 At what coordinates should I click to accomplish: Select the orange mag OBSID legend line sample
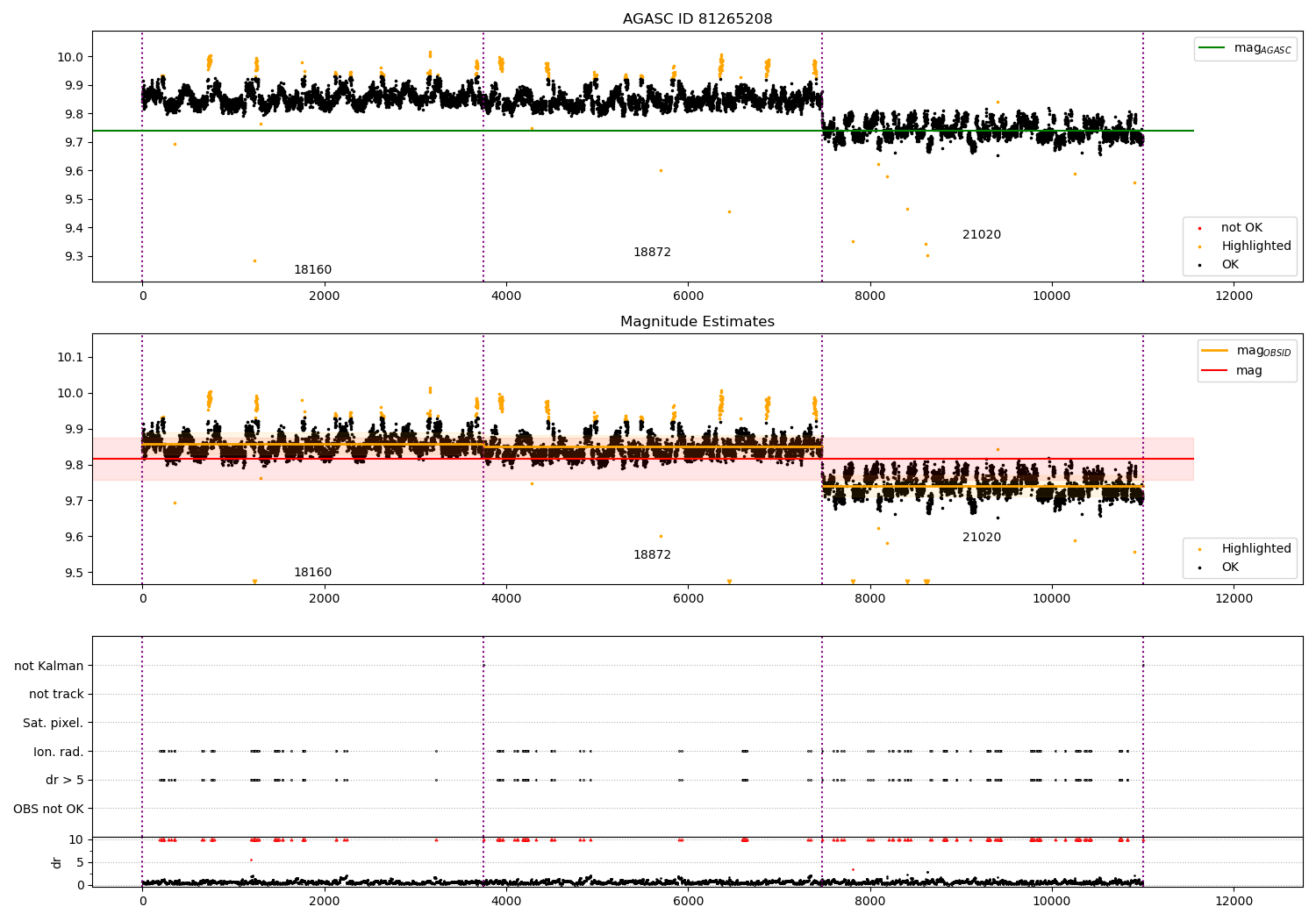[1215, 350]
